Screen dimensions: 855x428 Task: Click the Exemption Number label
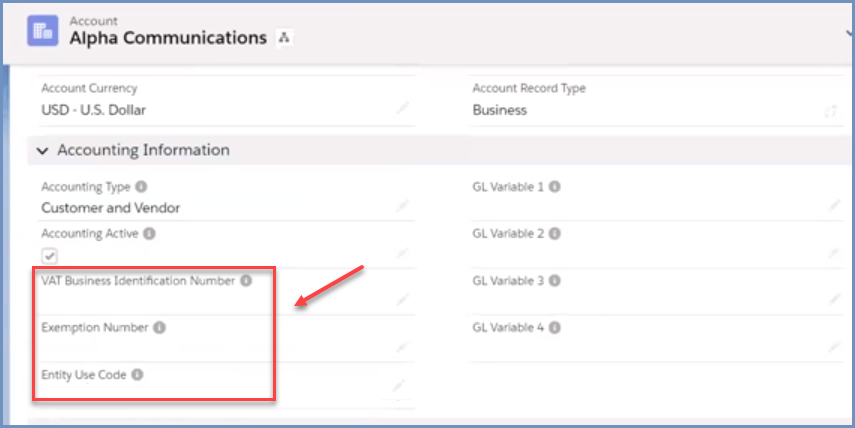pos(95,328)
